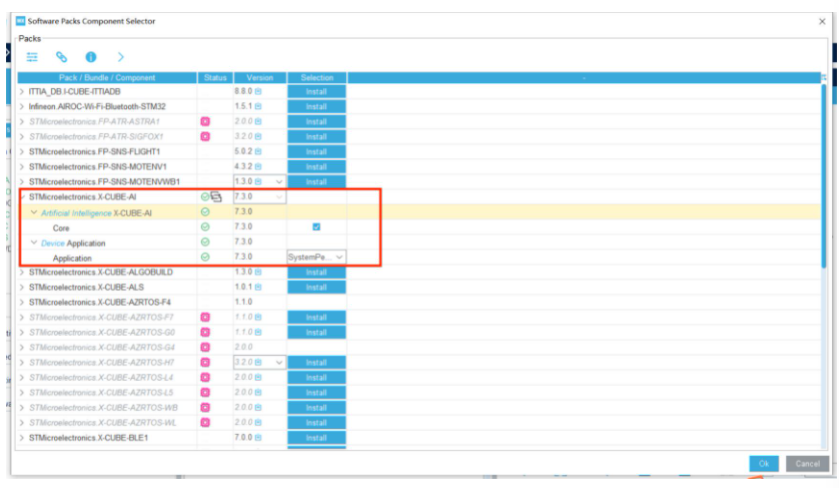
Task: Click the Cancel button
Action: point(807,463)
